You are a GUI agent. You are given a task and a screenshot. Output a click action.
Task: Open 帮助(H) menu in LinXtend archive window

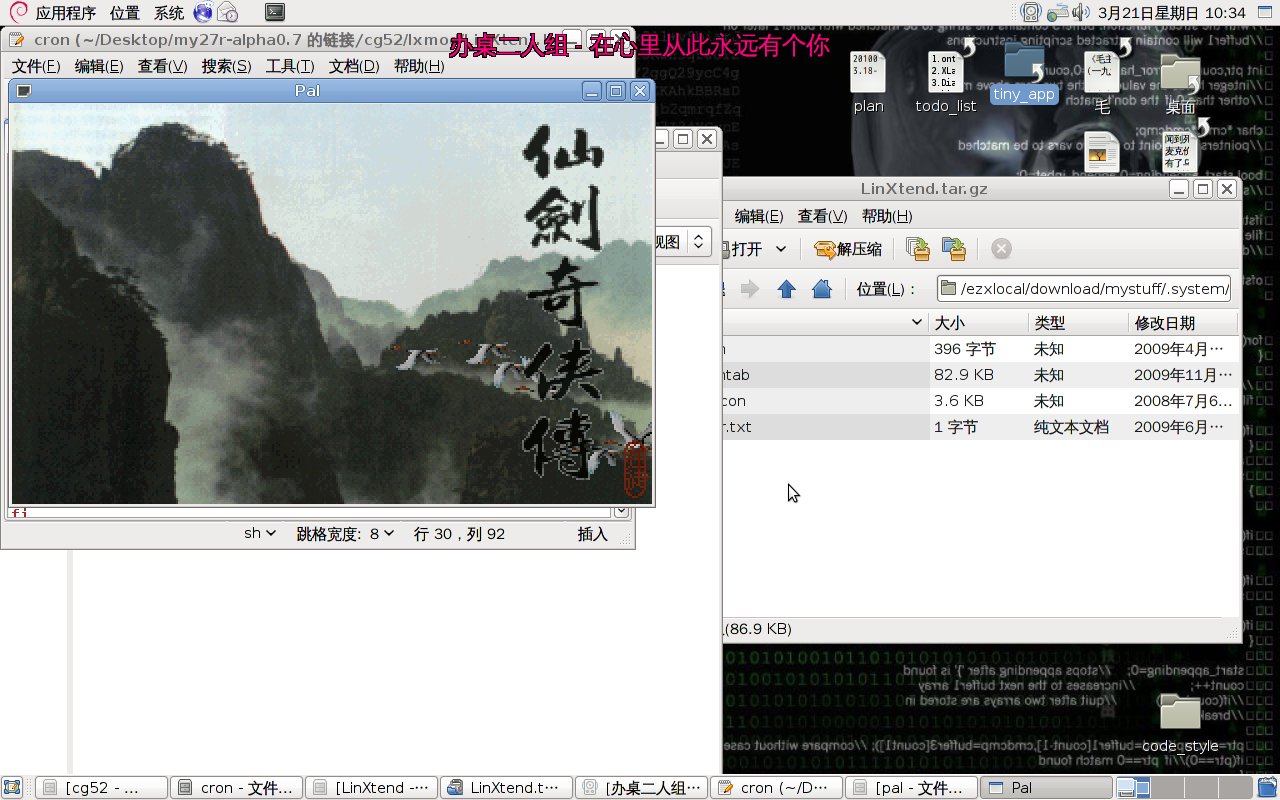tap(886, 216)
